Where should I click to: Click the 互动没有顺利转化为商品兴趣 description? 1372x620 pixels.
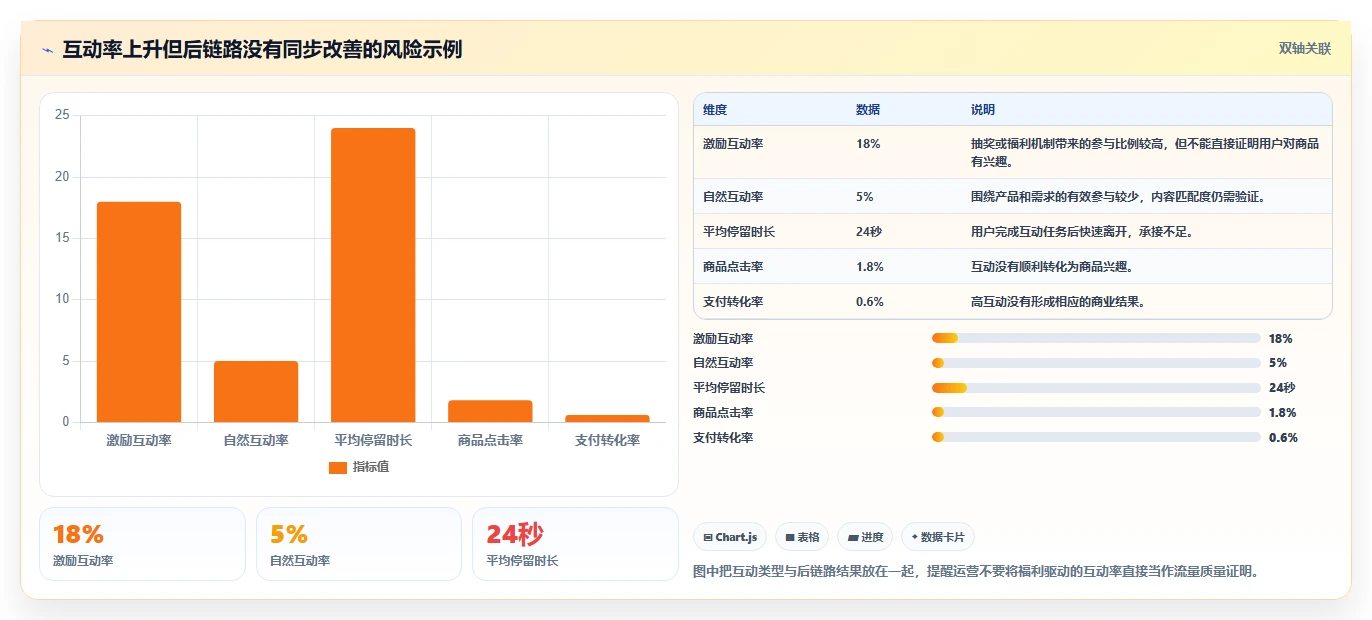(x=1052, y=267)
